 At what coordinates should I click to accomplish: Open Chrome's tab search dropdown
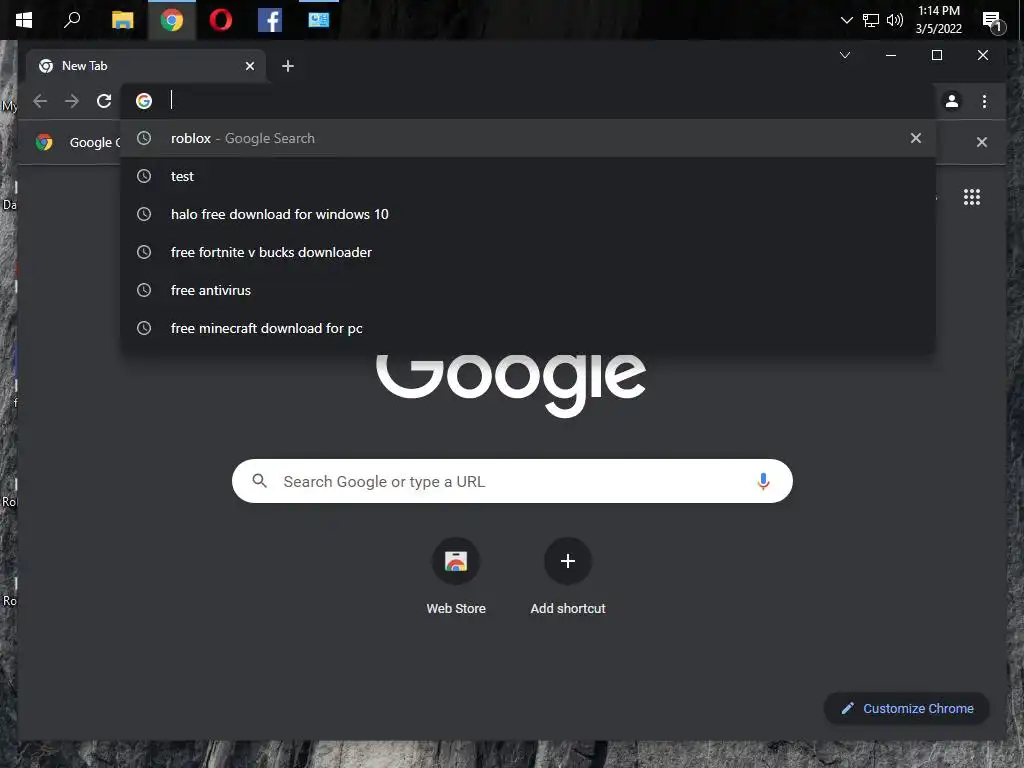tap(844, 55)
